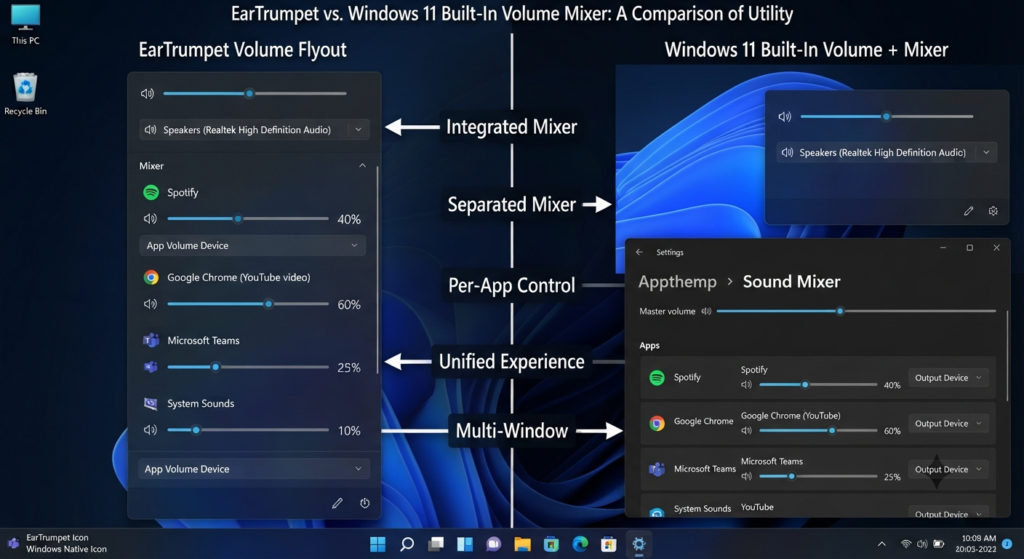
Task: Click volume icon in system tray
Action: pyautogui.click(x=922, y=544)
